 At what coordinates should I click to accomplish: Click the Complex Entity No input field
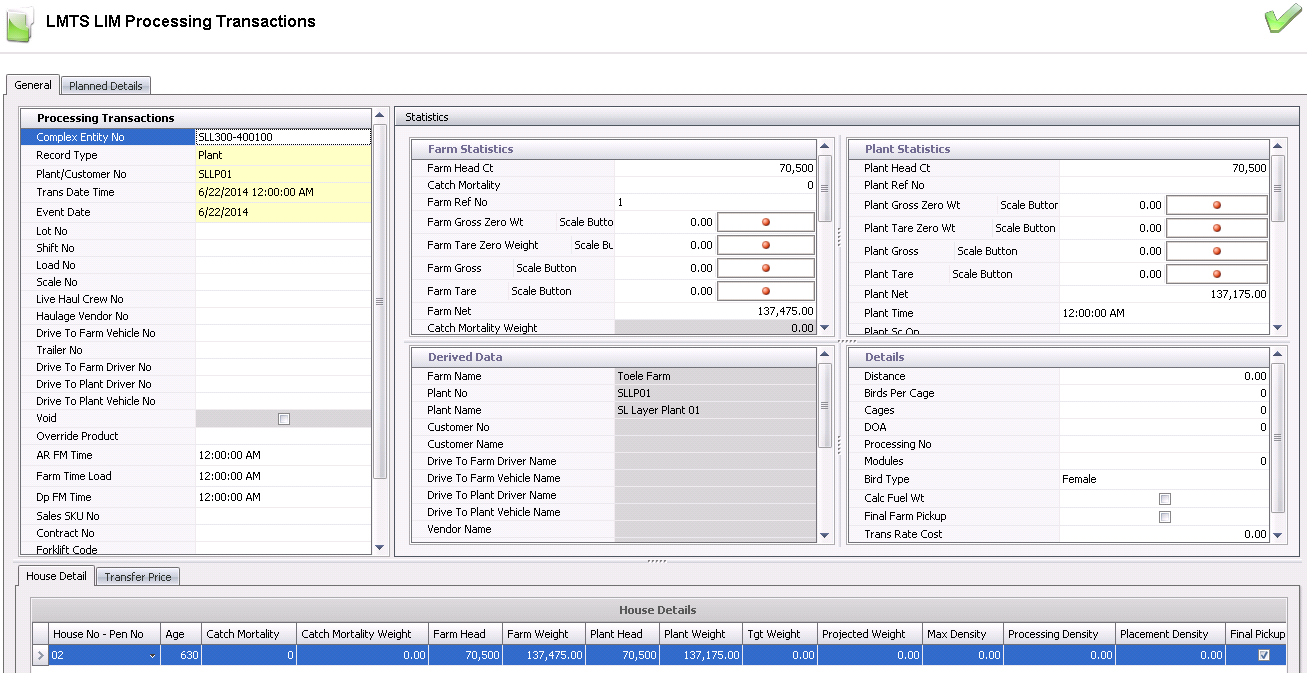283,137
